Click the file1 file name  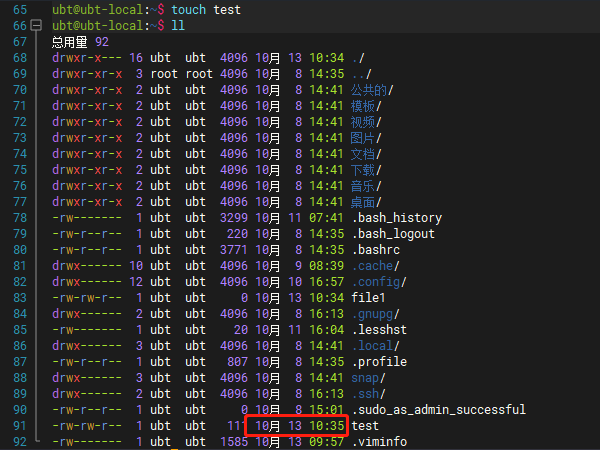click(x=368, y=298)
